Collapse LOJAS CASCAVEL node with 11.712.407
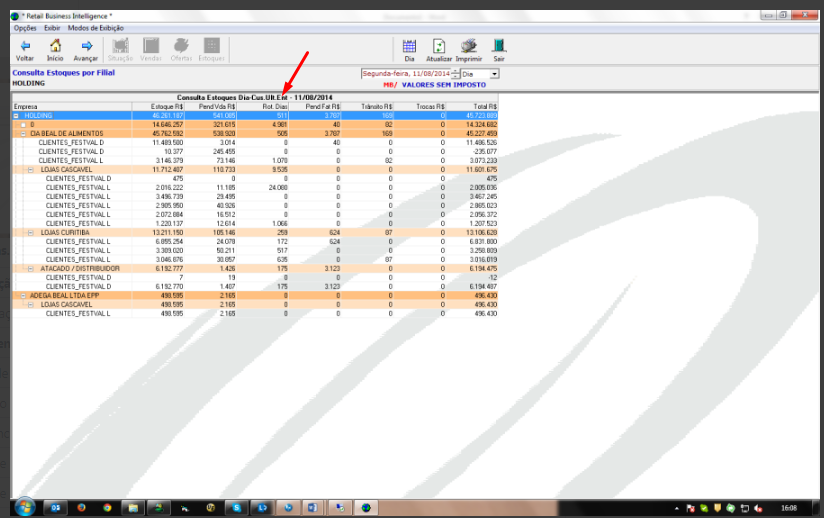Screen dimensions: 824x518 [x=30, y=170]
